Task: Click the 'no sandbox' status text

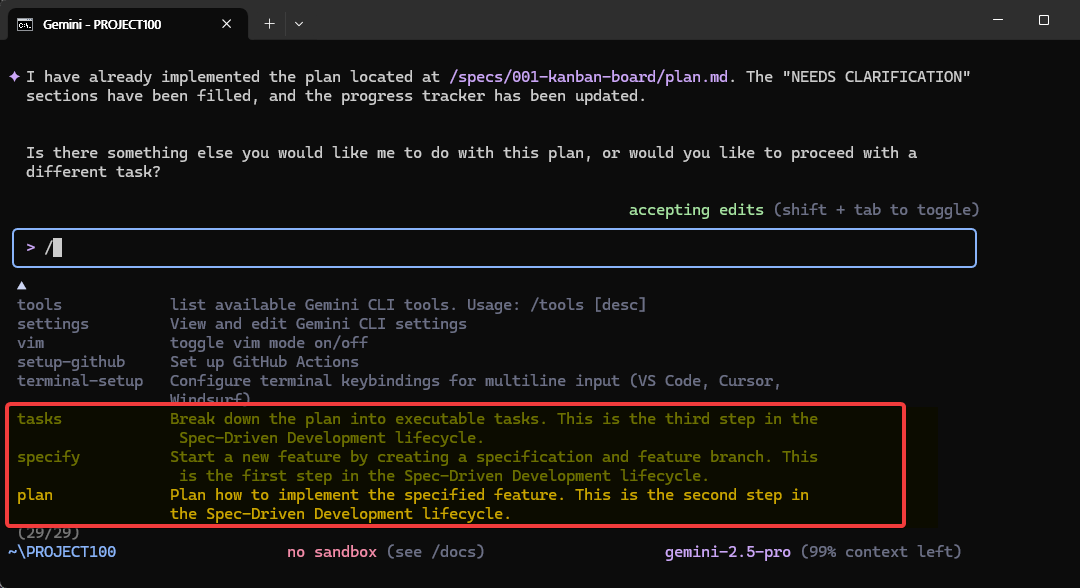Action: point(332,552)
